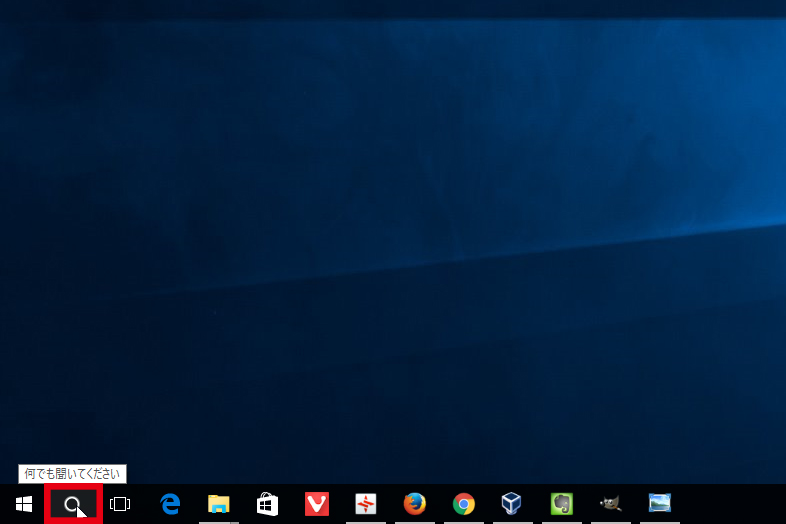Click the Cortana search magnifier icon
The width and height of the screenshot is (786, 524).
click(73, 504)
